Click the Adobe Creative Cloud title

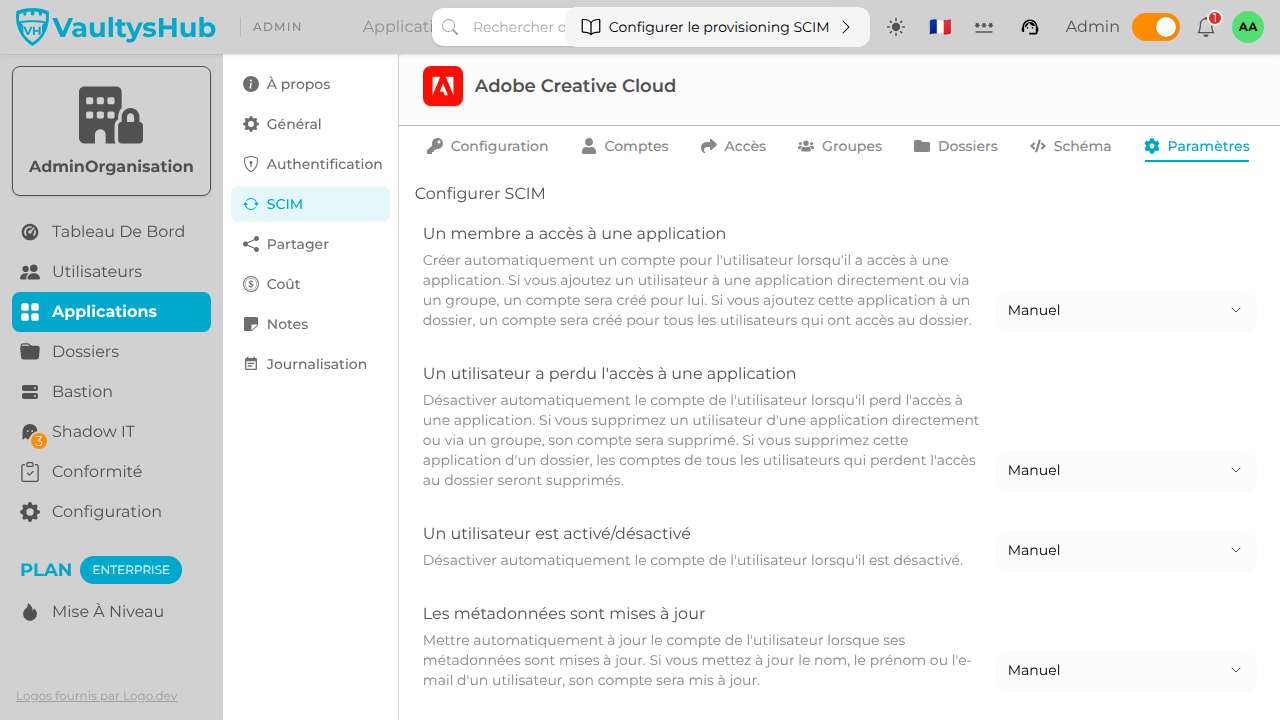575,86
